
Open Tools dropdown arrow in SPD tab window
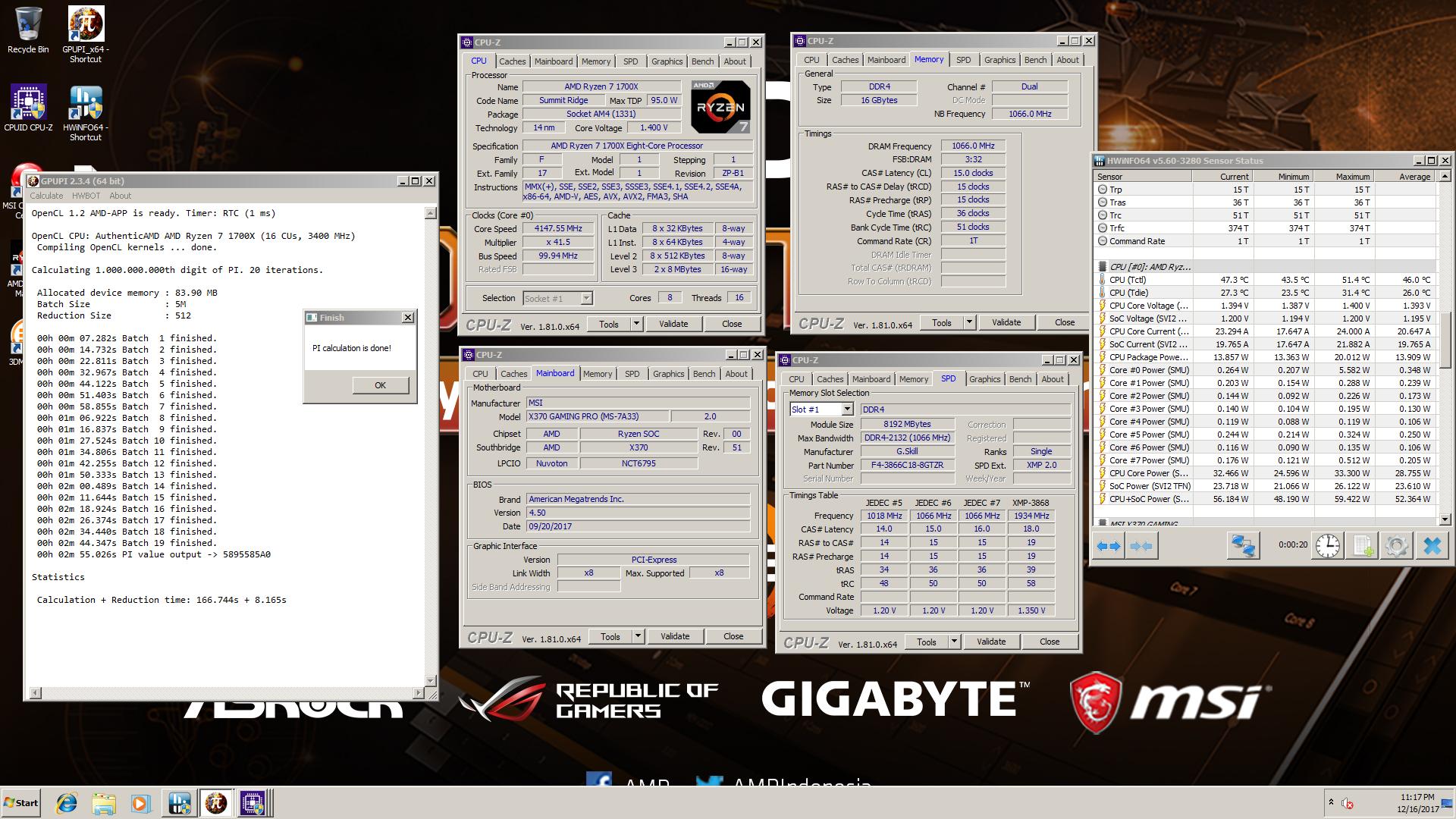point(954,642)
